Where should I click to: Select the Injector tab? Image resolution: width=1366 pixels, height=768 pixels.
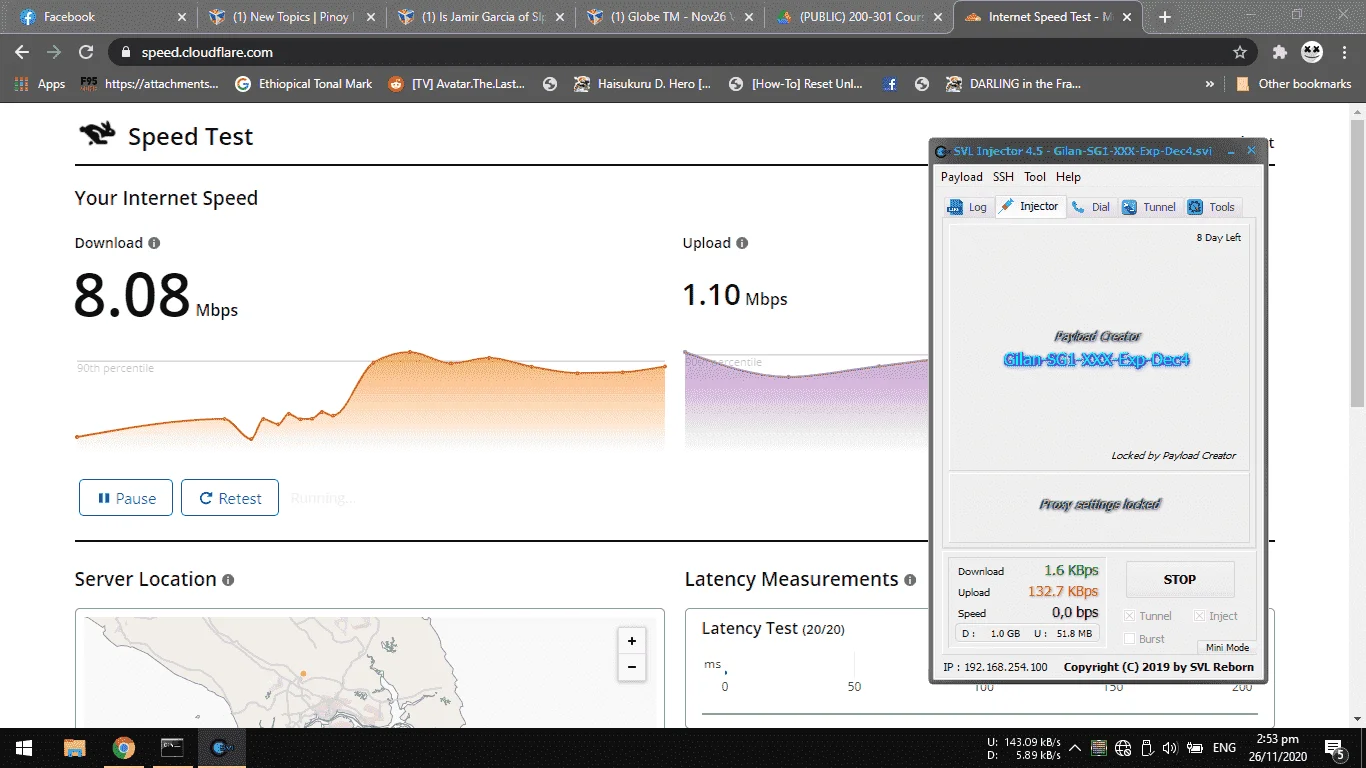[1029, 206]
